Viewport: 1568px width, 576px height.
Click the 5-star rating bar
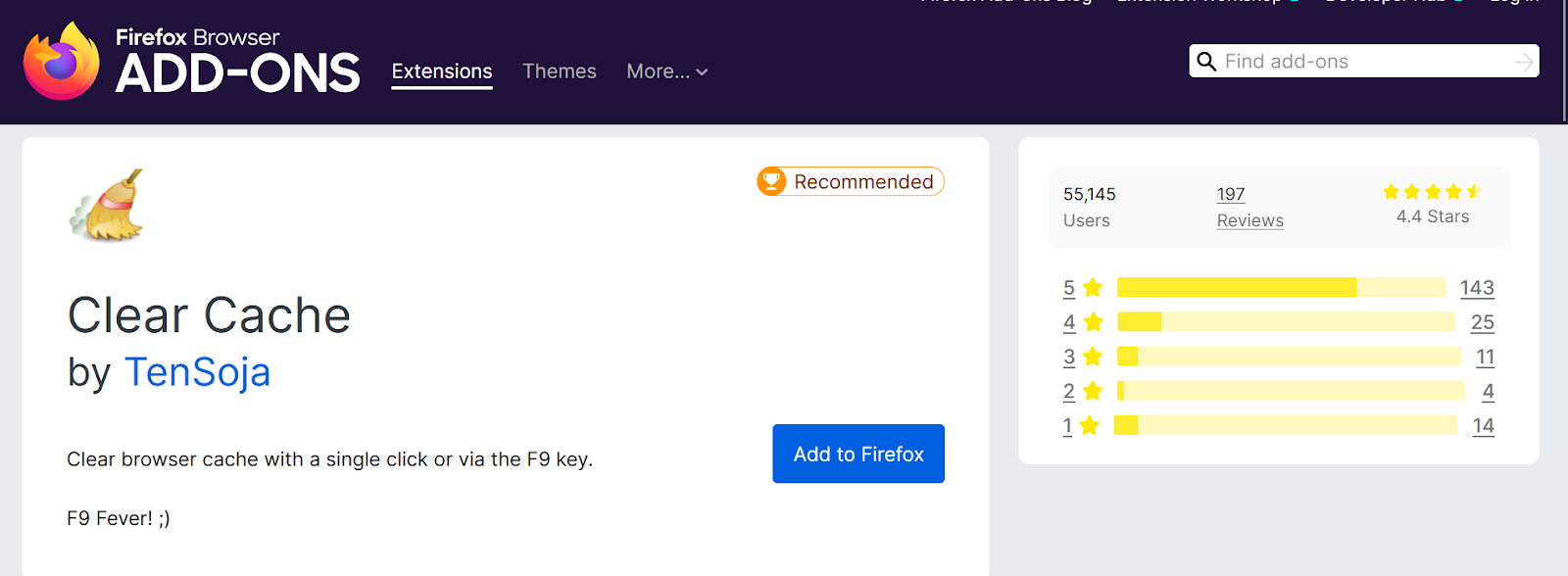(1281, 287)
